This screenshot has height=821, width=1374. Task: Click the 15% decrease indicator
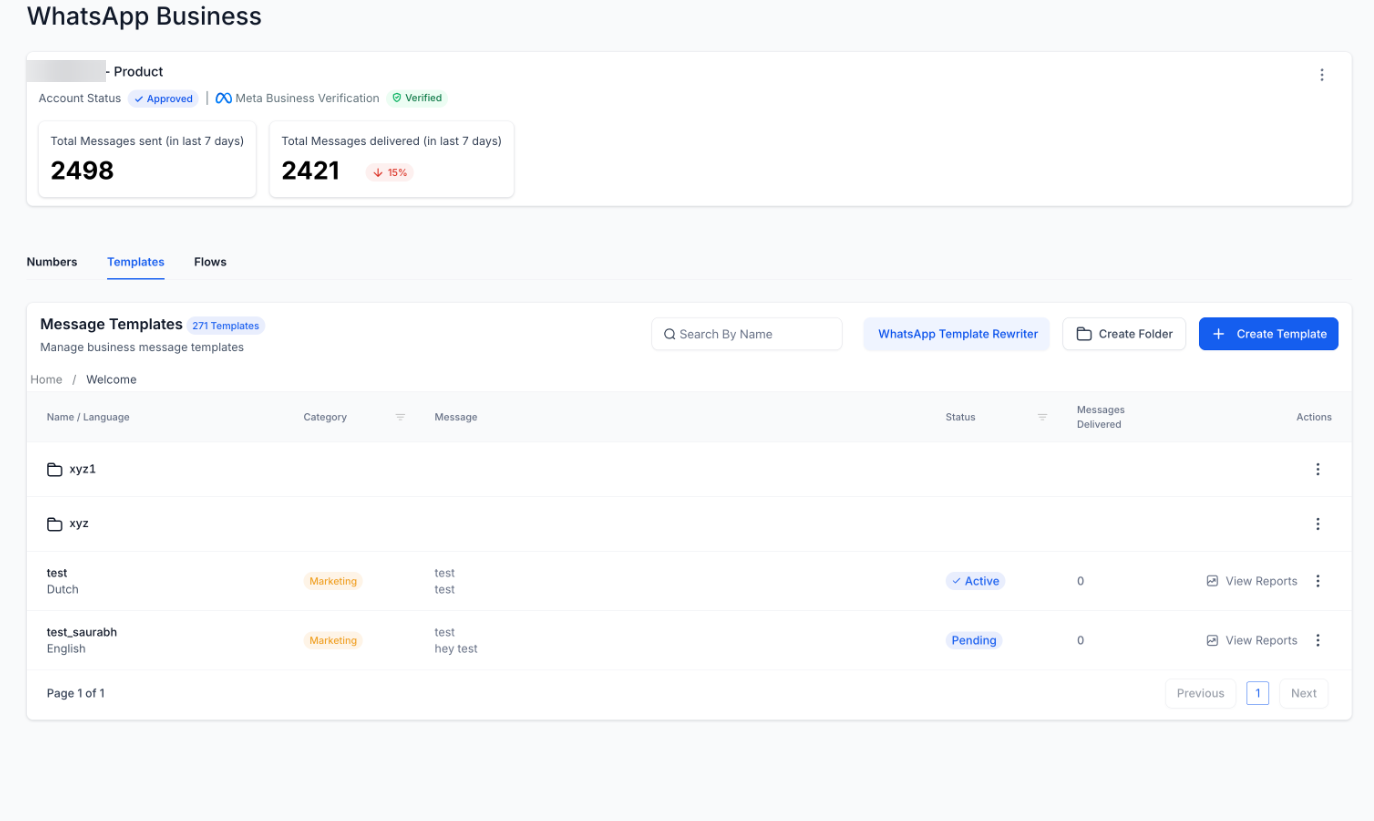(390, 172)
